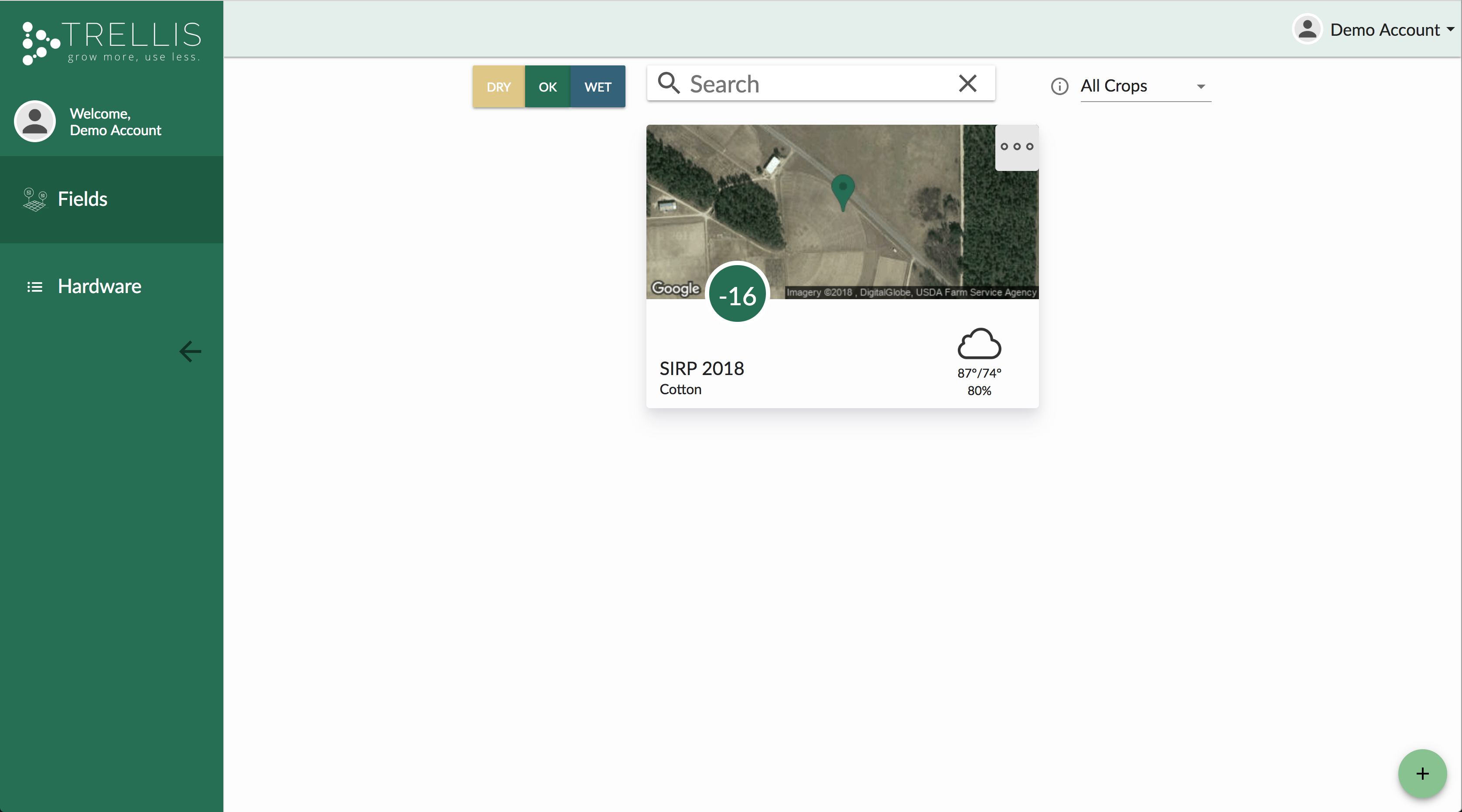The width and height of the screenshot is (1462, 812).
Task: Clear search with the X icon
Action: pos(968,83)
